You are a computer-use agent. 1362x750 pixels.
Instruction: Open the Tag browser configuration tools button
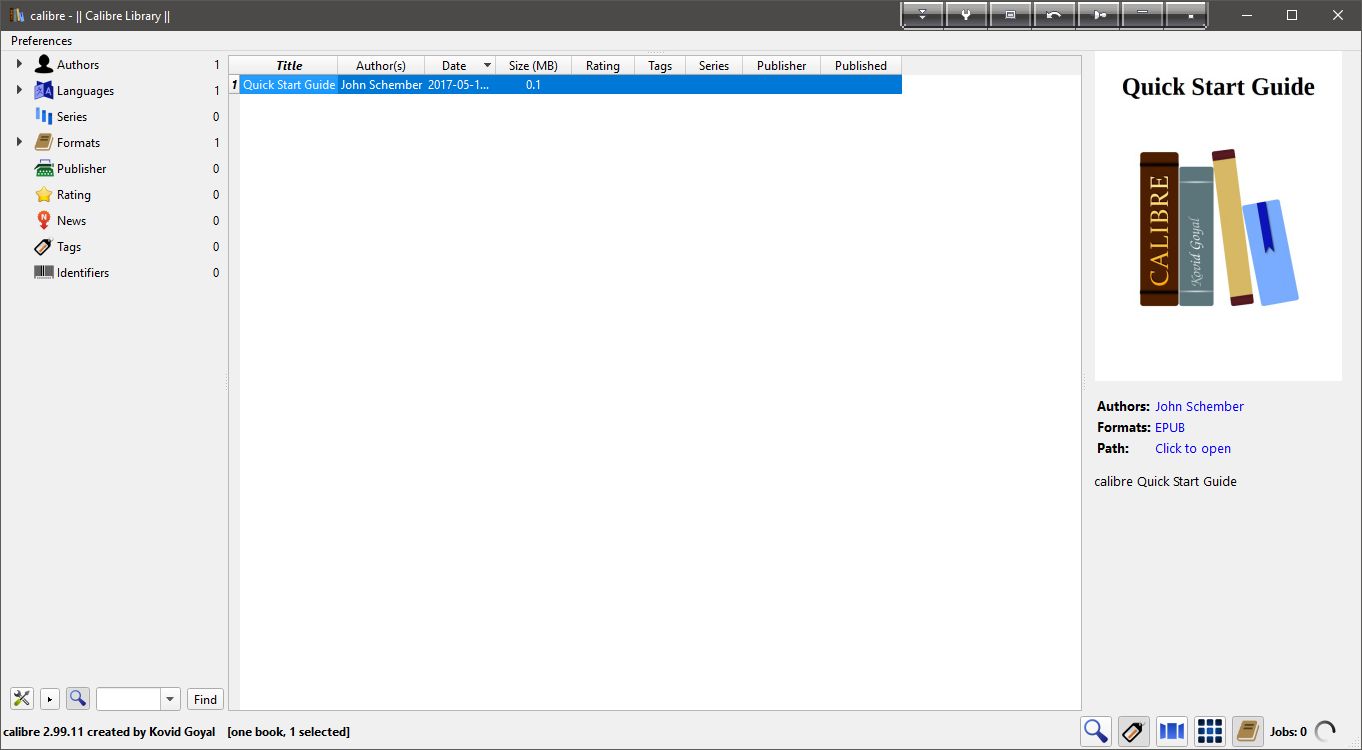[x=22, y=699]
